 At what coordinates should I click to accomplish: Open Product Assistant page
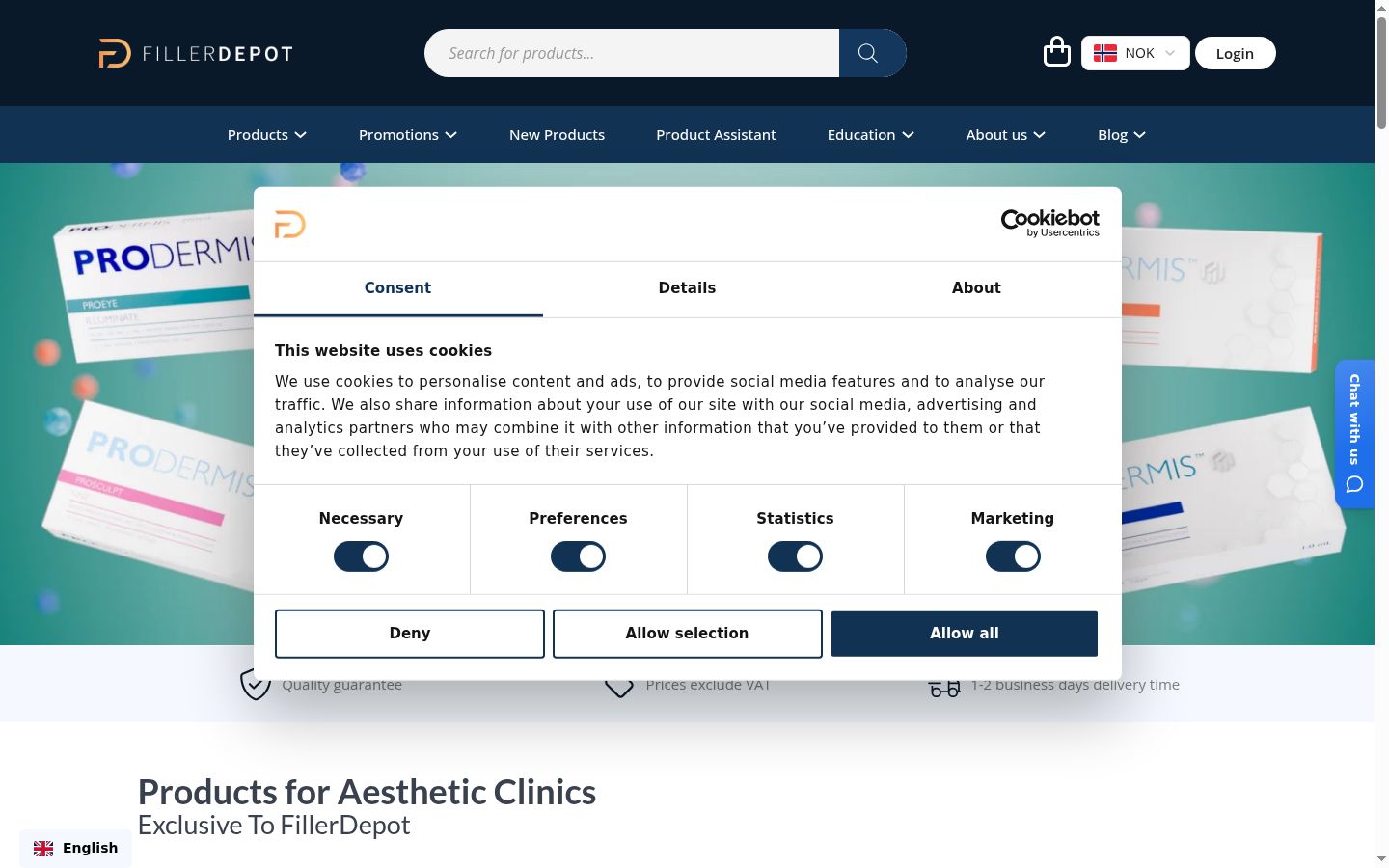click(716, 135)
